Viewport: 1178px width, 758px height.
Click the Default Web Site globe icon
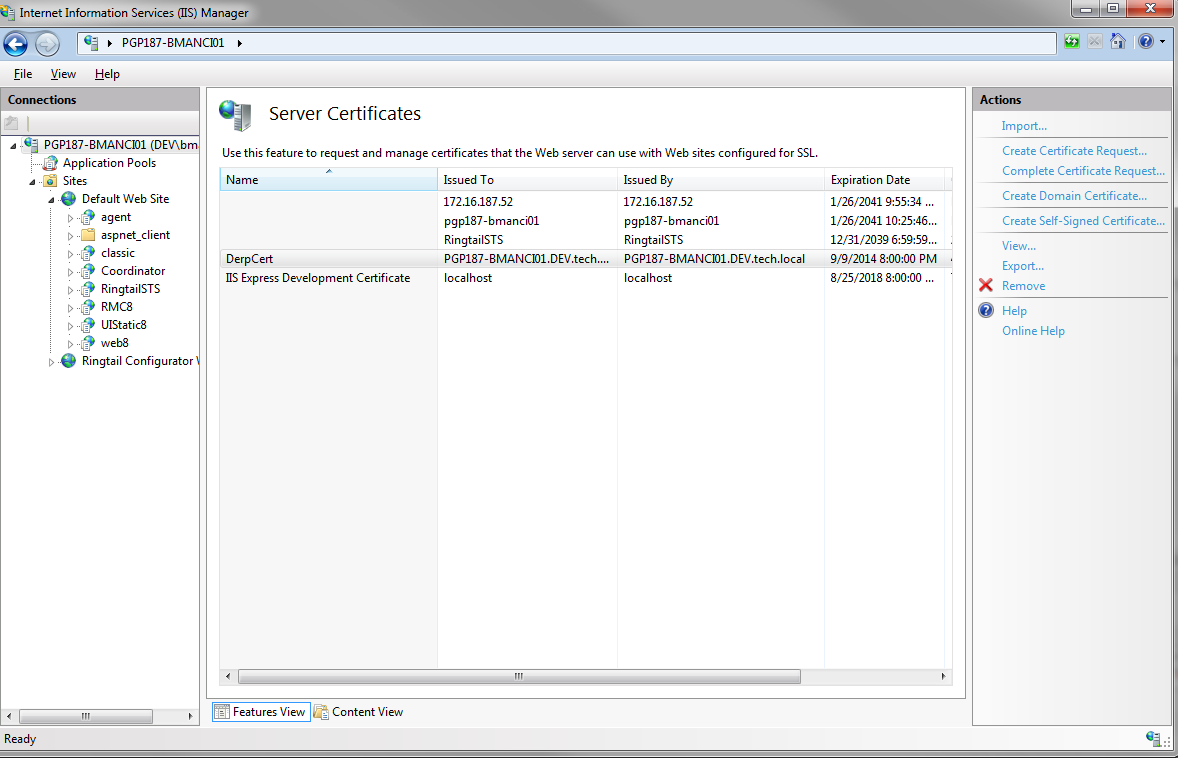pos(69,199)
